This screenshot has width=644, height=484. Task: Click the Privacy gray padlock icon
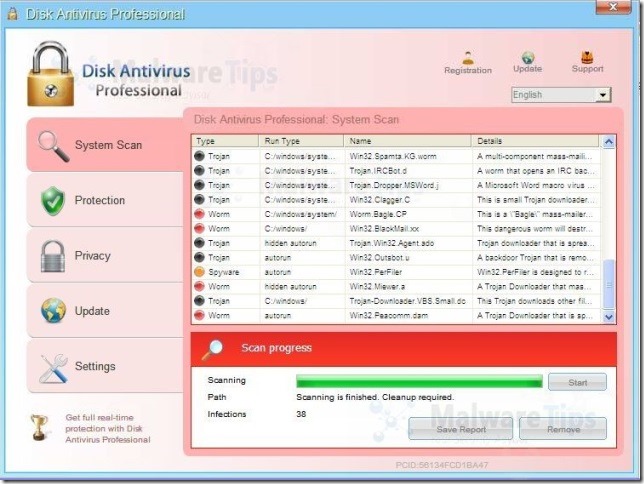[x=53, y=256]
